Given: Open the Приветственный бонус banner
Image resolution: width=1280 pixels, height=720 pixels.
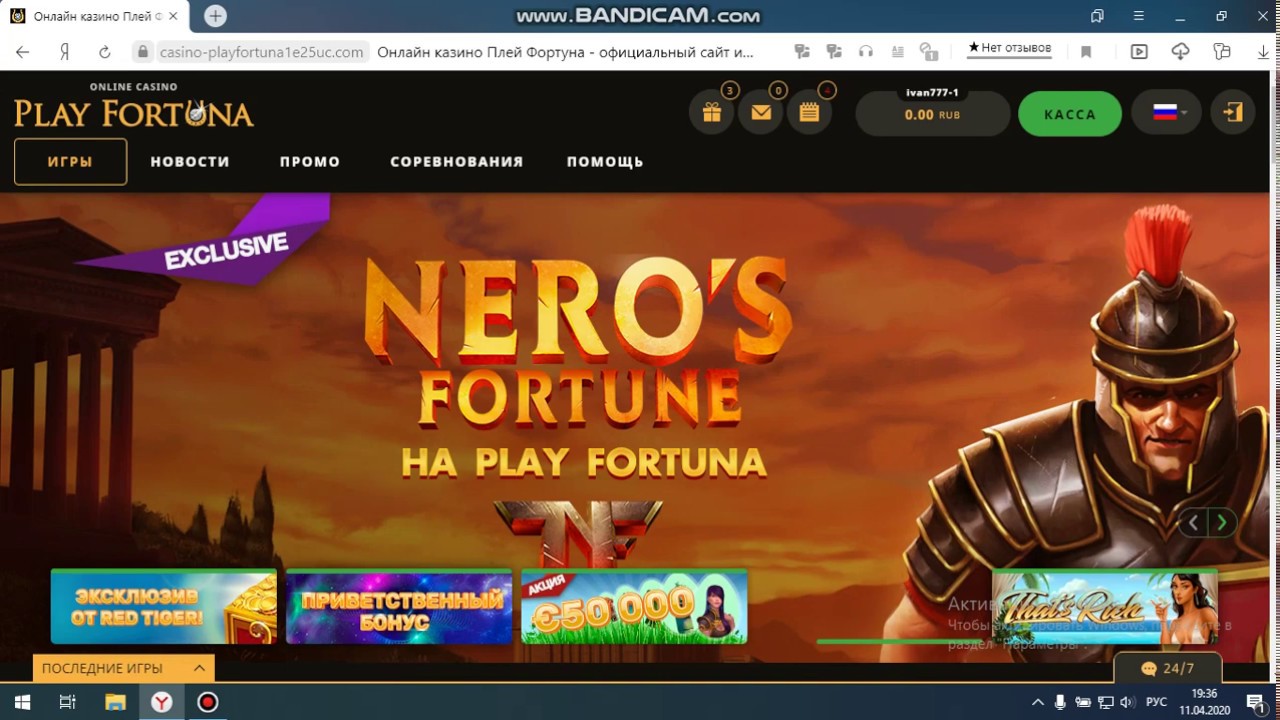Looking at the screenshot, I should [x=399, y=606].
